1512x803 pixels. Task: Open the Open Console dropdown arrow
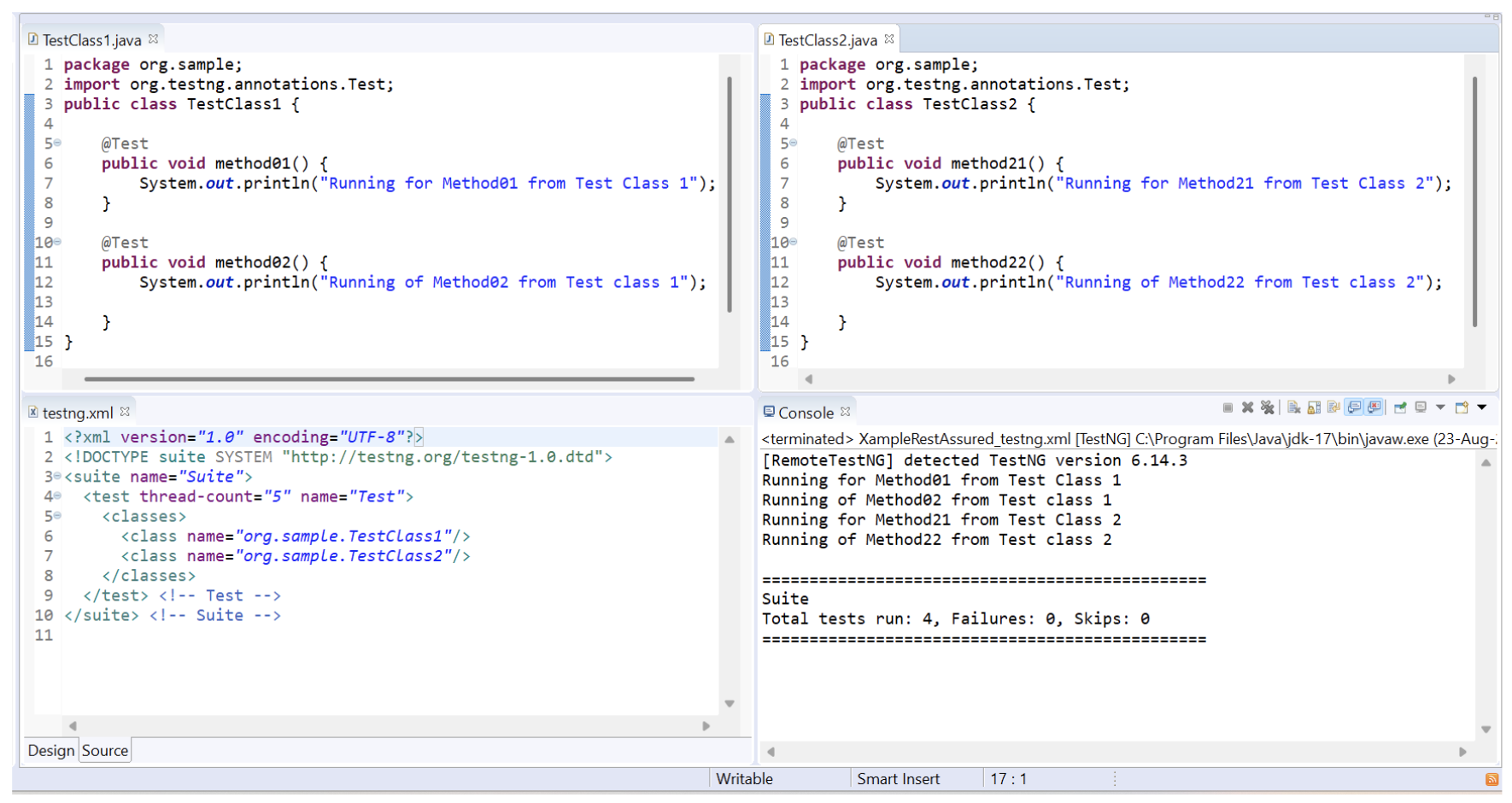1482,407
